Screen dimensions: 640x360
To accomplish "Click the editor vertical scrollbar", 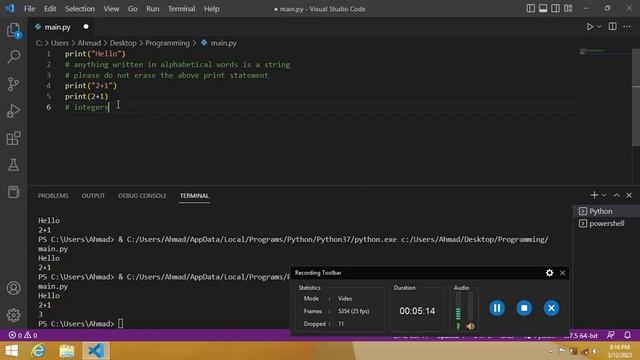I will pyautogui.click(x=636, y=97).
